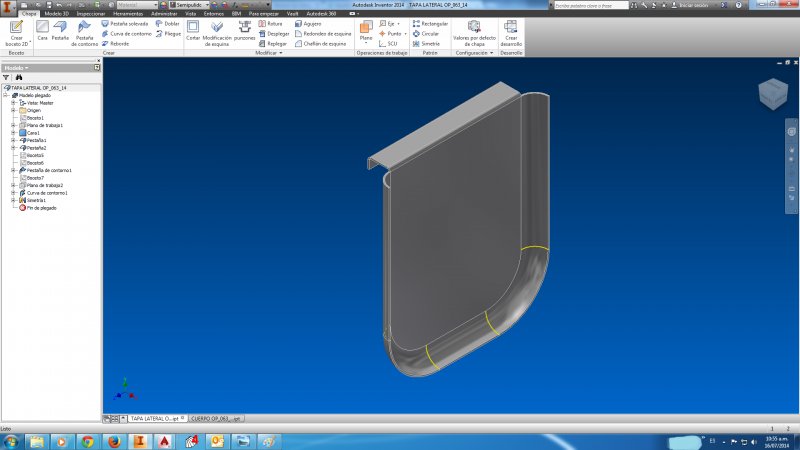The height and width of the screenshot is (450, 800).
Task: Start the Crear boceto 2D tool
Action: point(16,34)
